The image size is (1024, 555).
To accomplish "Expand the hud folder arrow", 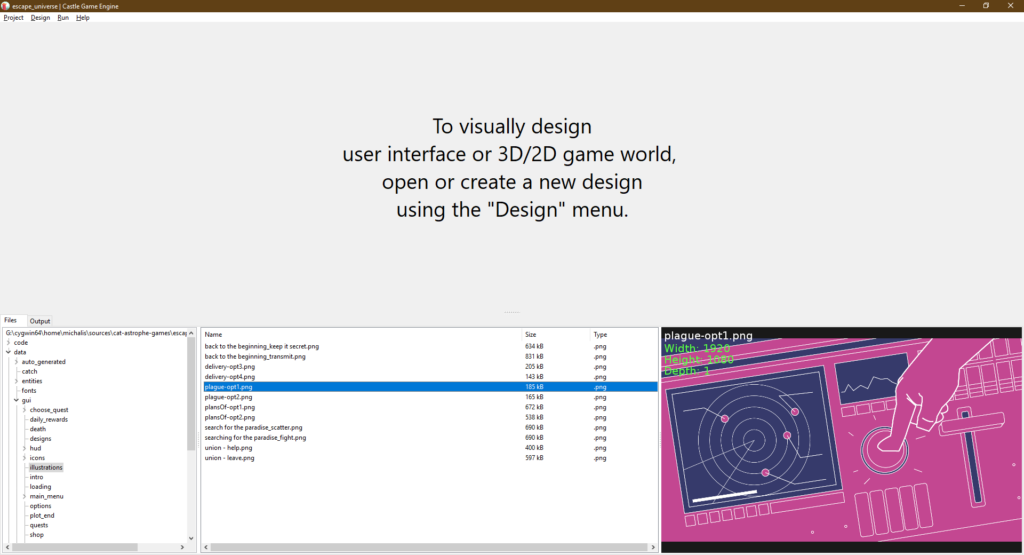I will pos(24,449).
